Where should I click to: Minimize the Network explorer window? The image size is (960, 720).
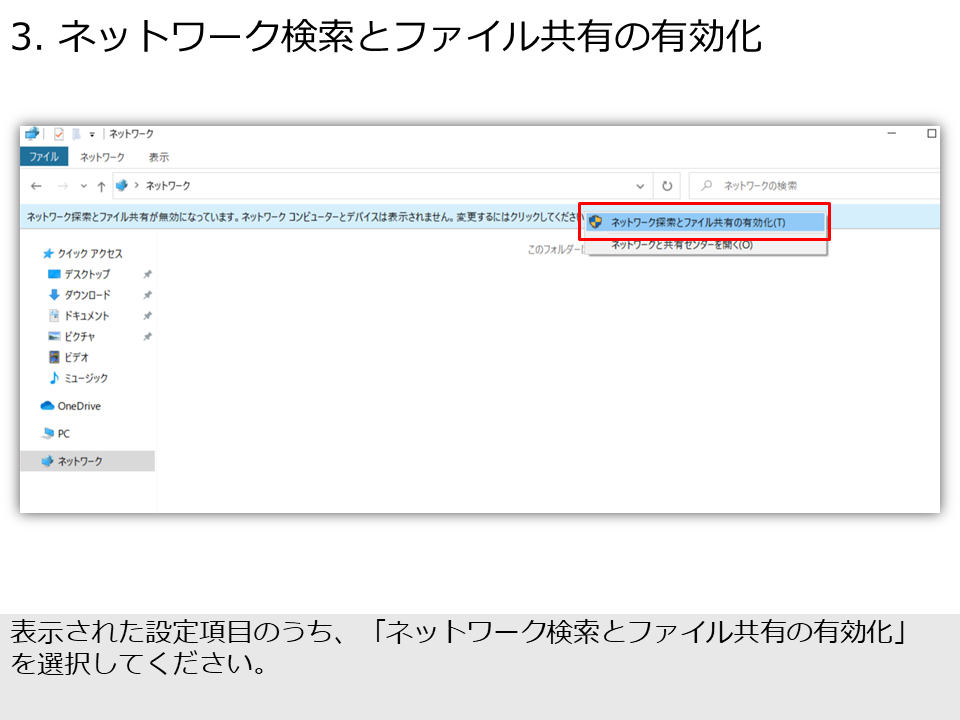coord(892,133)
